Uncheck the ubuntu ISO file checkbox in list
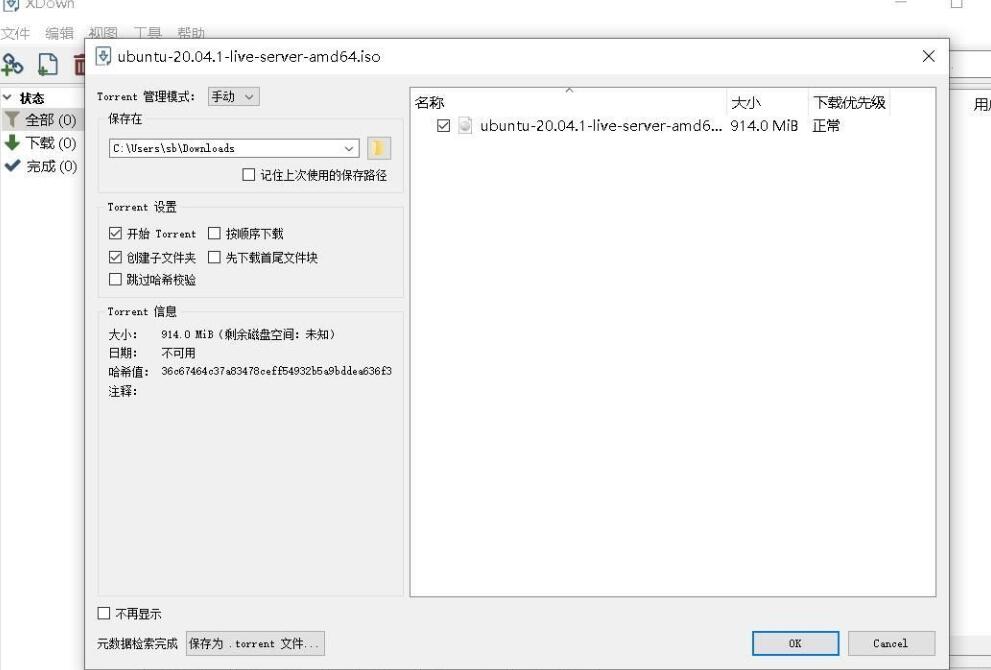The width and height of the screenshot is (991, 670). pos(444,126)
